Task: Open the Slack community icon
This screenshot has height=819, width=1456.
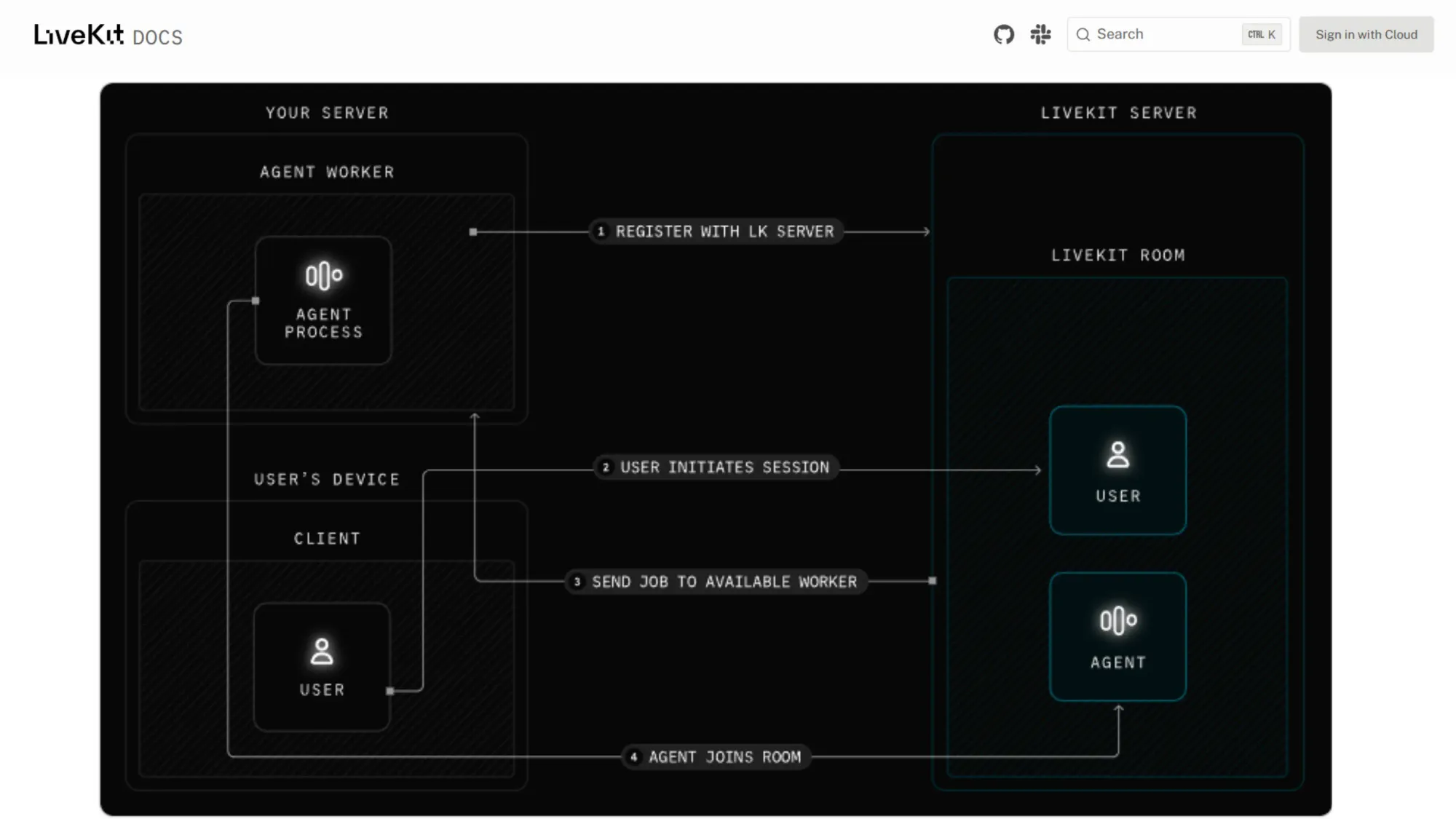Action: 1040,34
